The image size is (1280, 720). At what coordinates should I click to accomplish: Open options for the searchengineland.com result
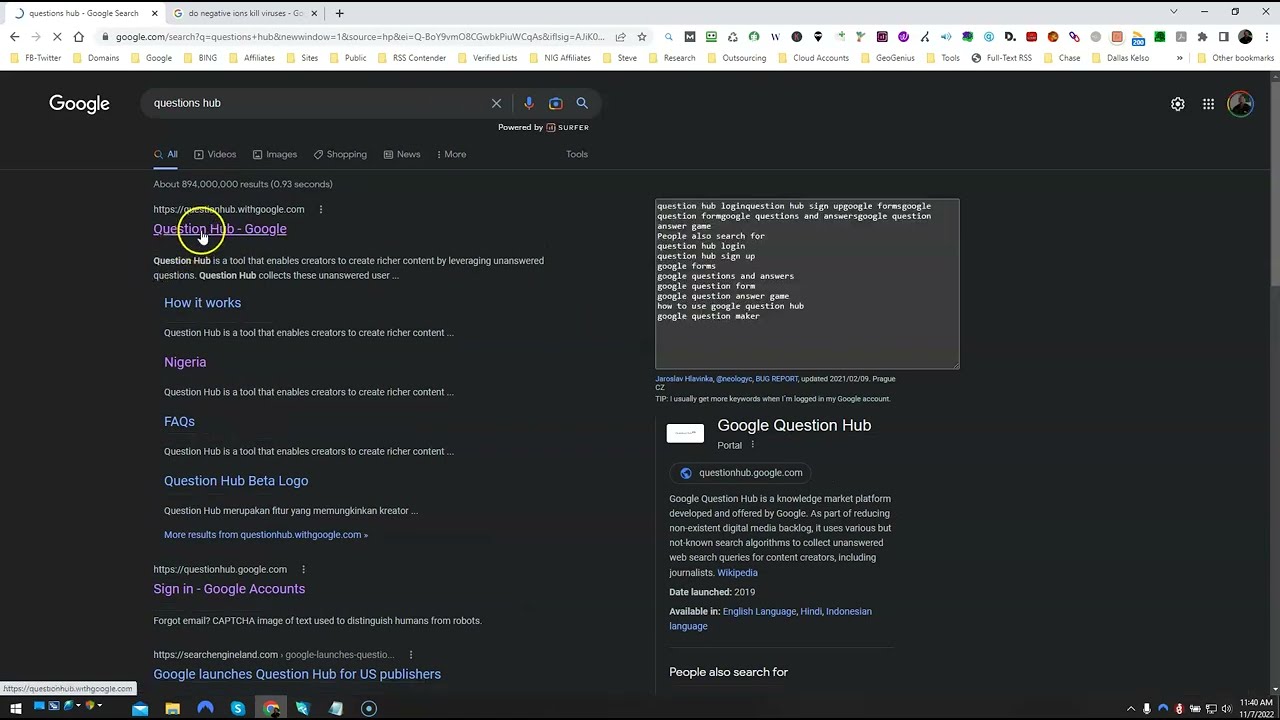(x=410, y=655)
